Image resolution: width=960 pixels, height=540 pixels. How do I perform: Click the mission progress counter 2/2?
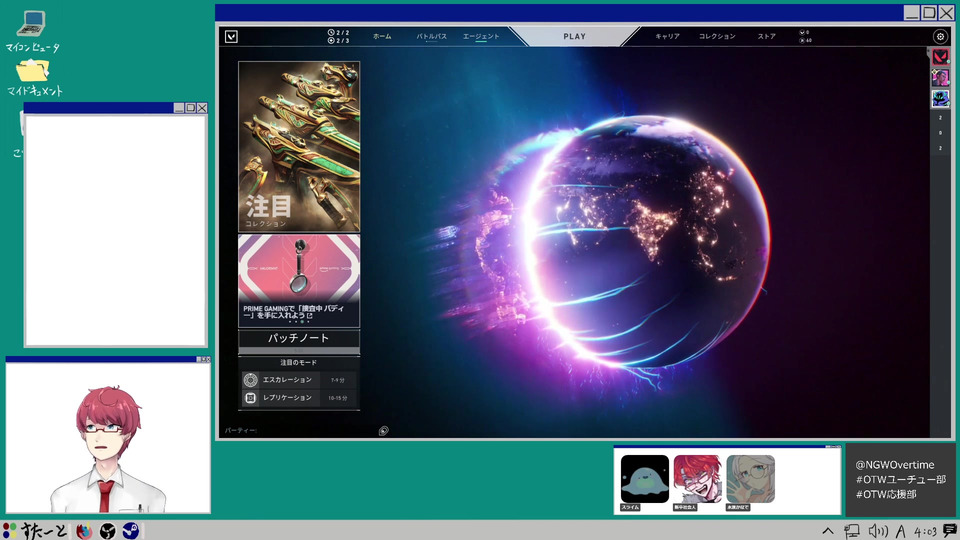tap(339, 33)
